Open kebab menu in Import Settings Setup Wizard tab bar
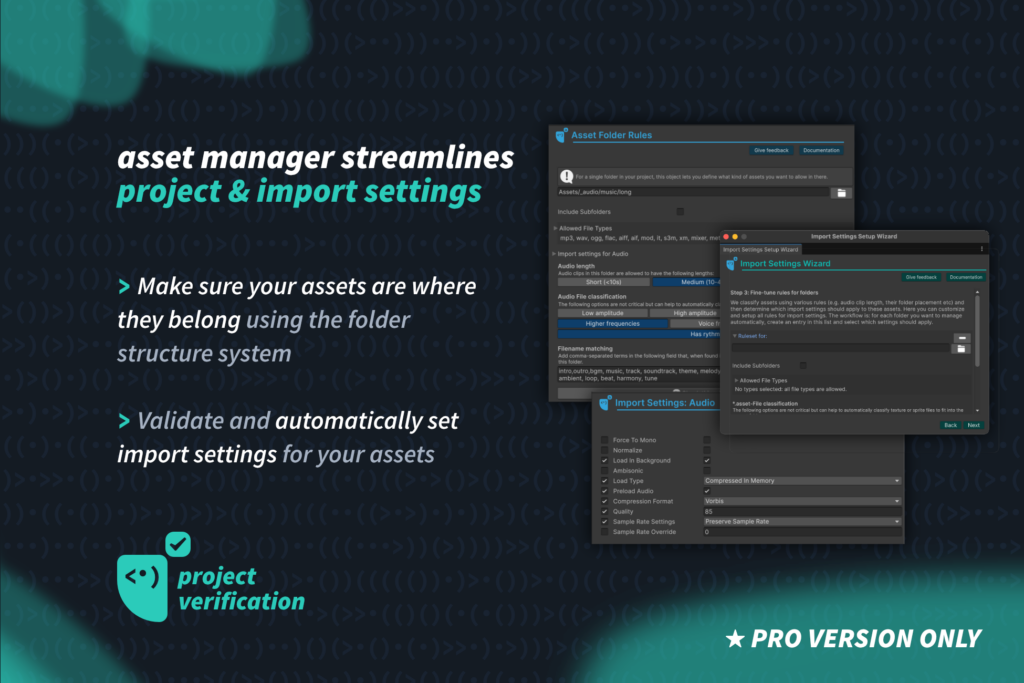The width and height of the screenshot is (1024, 683). [x=982, y=249]
